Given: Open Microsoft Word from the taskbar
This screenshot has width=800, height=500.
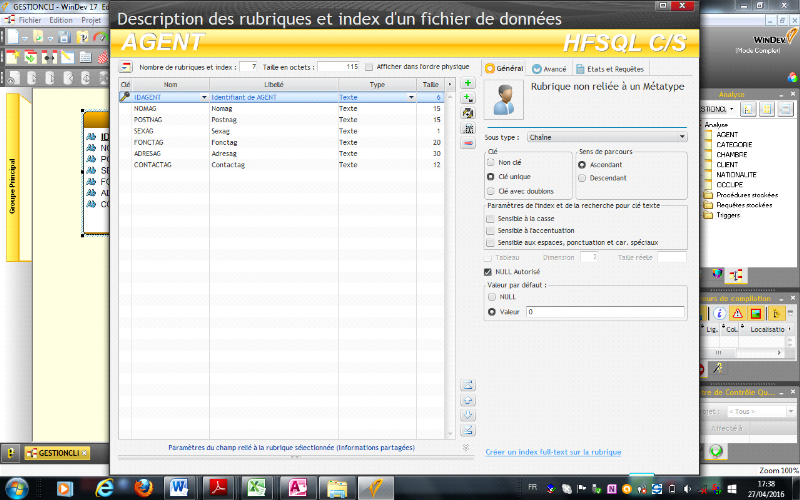Looking at the screenshot, I should [x=180, y=487].
